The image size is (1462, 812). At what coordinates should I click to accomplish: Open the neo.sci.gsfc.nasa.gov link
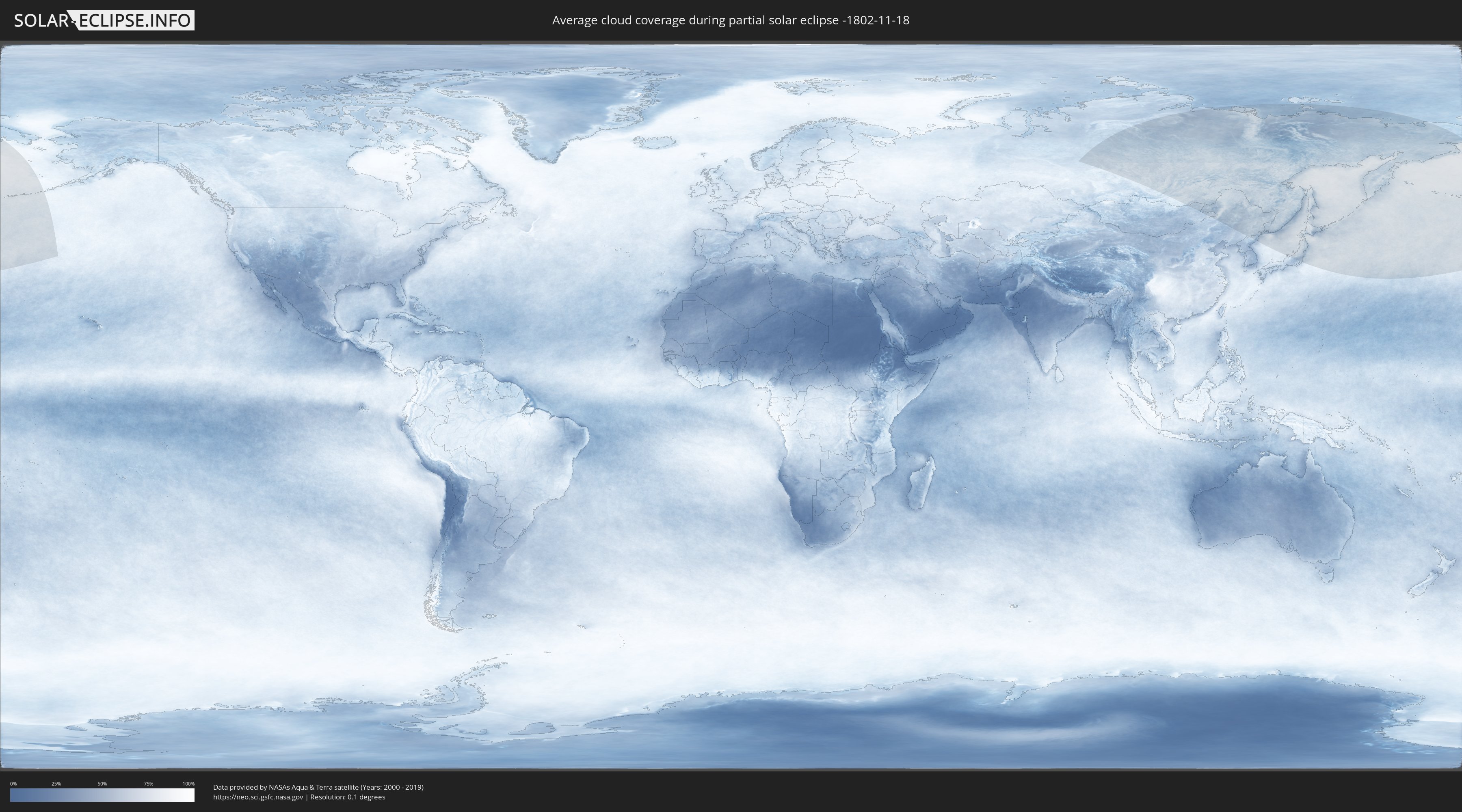pos(257,797)
